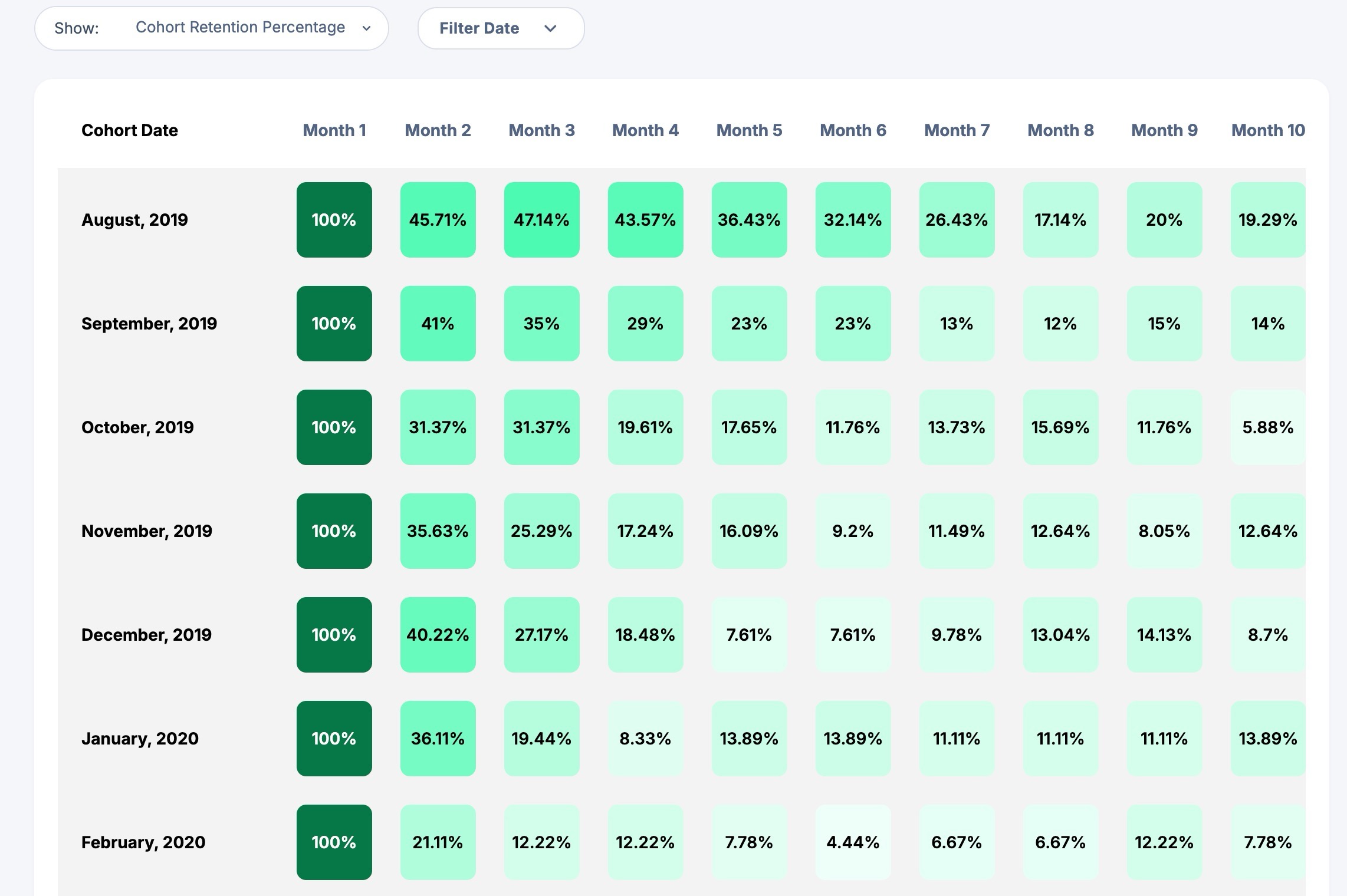This screenshot has width=1347, height=896.
Task: Click the 8.33% cell for January 2020
Action: point(645,739)
